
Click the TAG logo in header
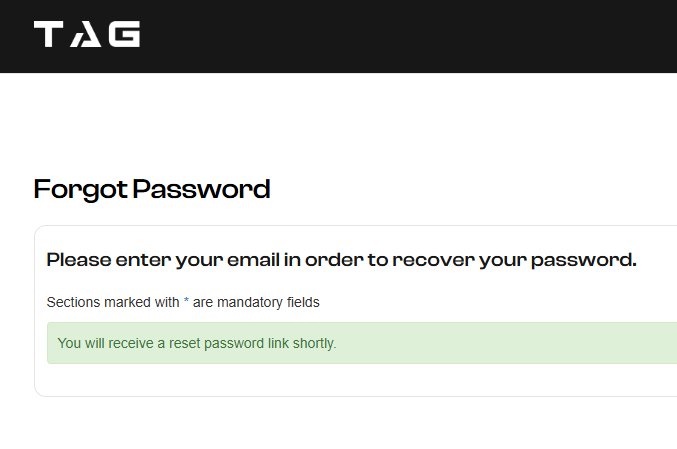click(x=87, y=34)
